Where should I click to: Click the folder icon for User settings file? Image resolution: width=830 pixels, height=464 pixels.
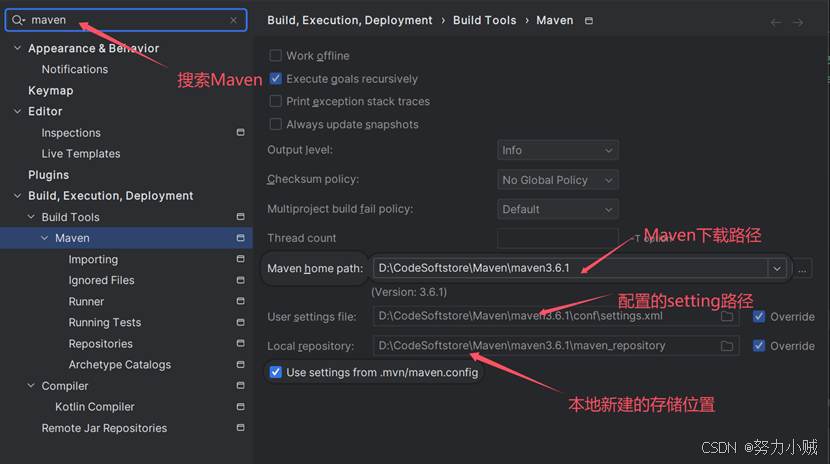(727, 317)
